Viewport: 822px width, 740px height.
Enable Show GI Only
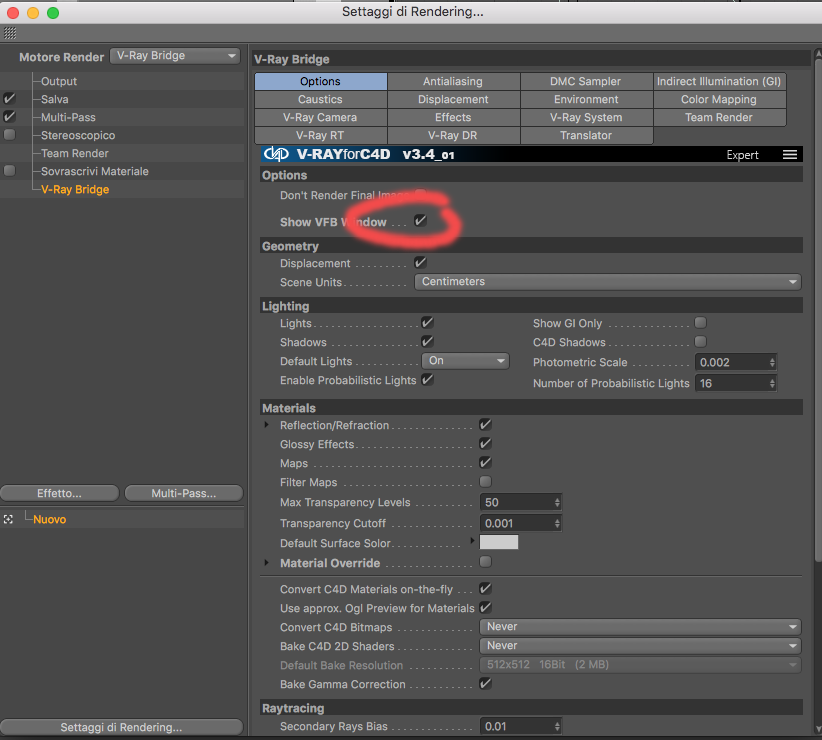pos(700,322)
